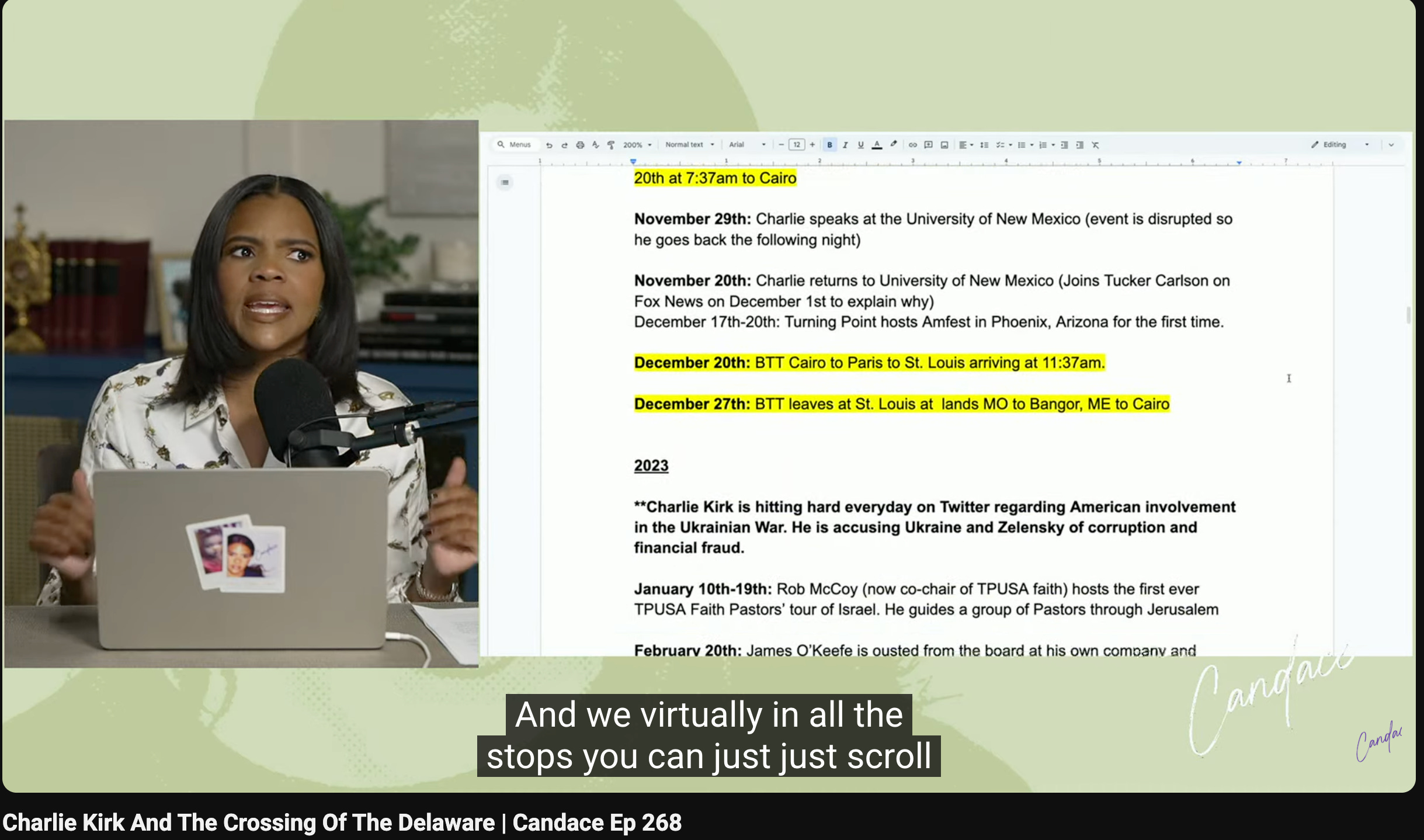The width and height of the screenshot is (1424, 840).
Task: Click the Undo arrow icon
Action: (549, 145)
